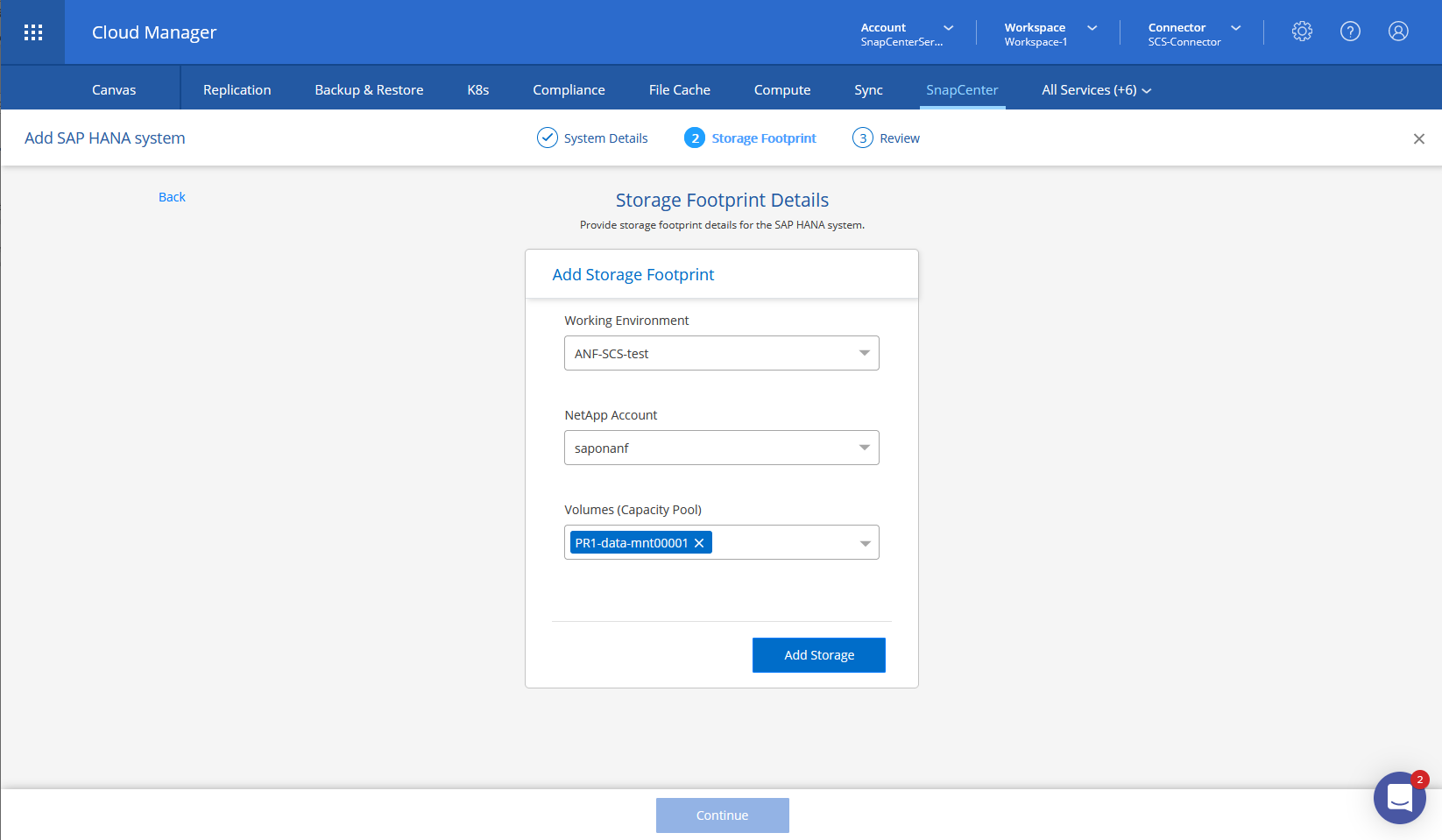Click the PR1-data-mnt00001 volume tag text

coord(632,543)
